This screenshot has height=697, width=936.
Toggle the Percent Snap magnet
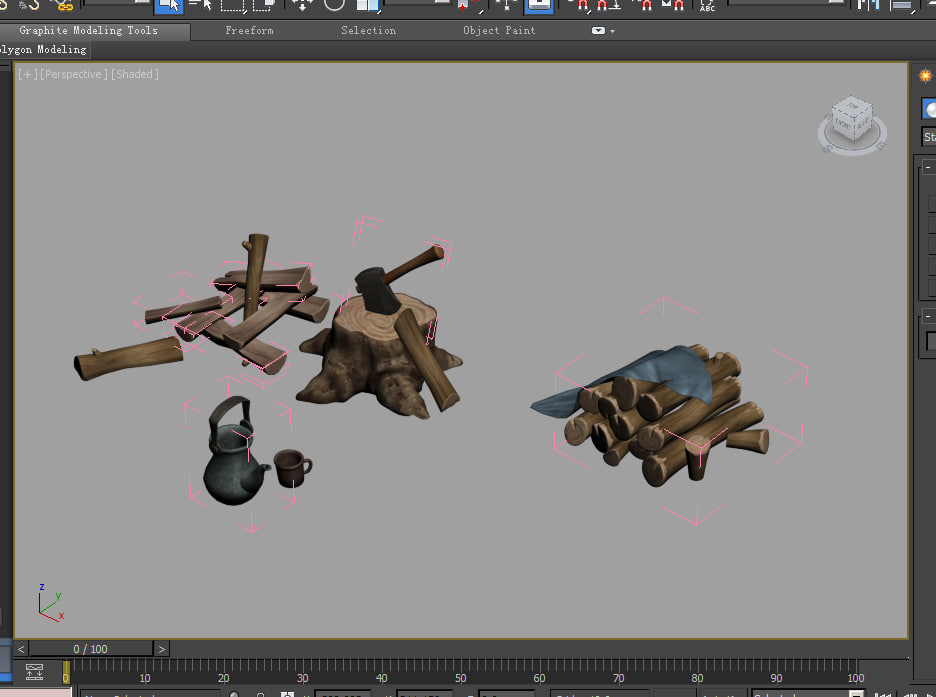[644, 5]
